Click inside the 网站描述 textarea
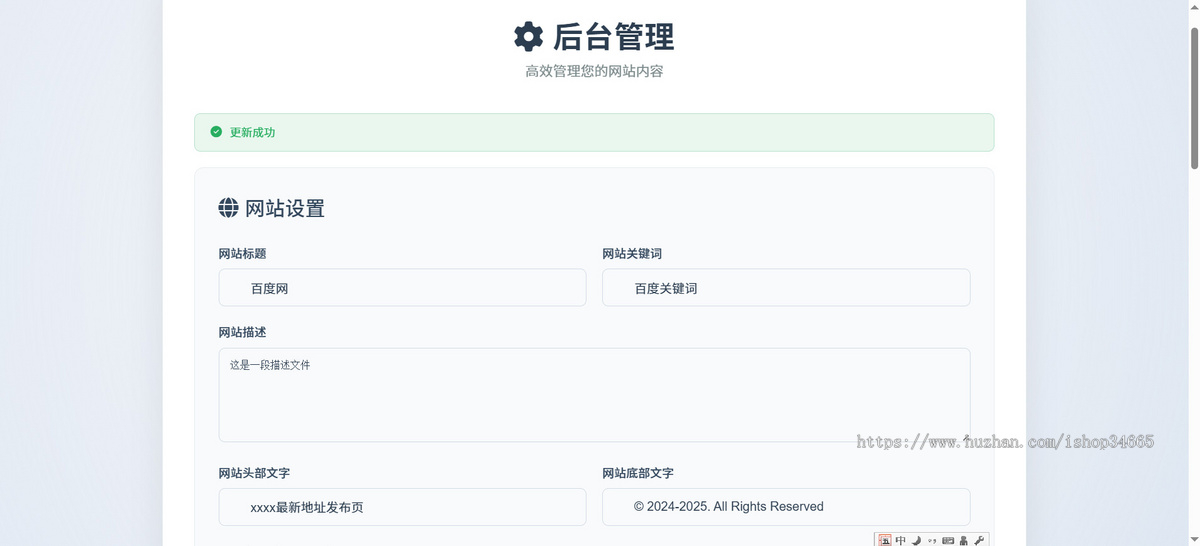1200x546 pixels. tap(594, 395)
